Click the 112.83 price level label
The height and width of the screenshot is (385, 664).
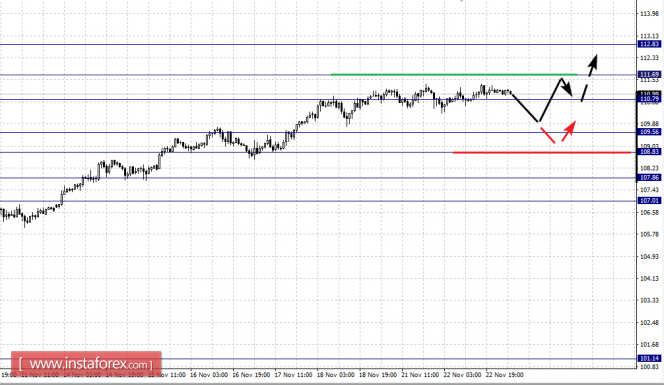[x=649, y=44]
